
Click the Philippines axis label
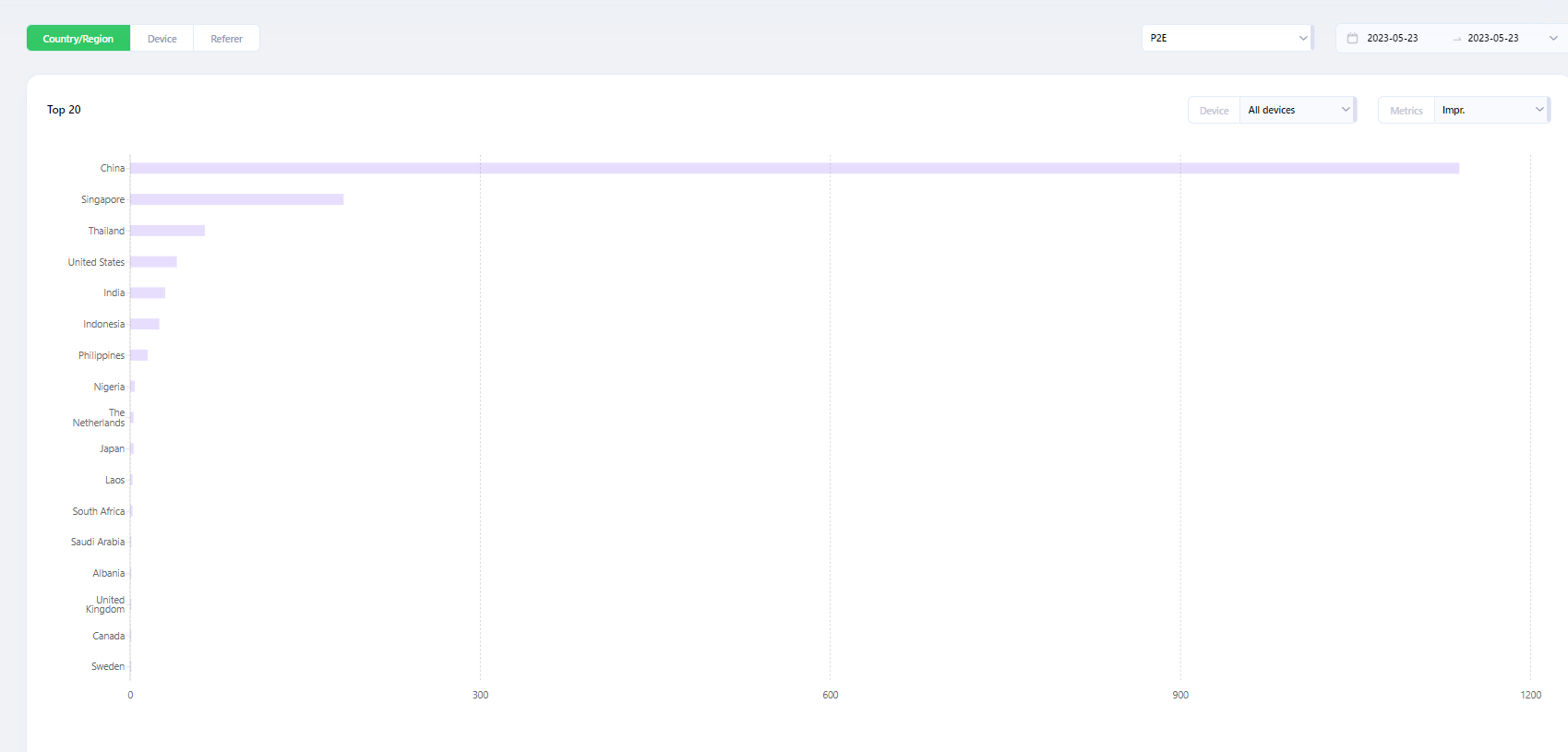(102, 355)
